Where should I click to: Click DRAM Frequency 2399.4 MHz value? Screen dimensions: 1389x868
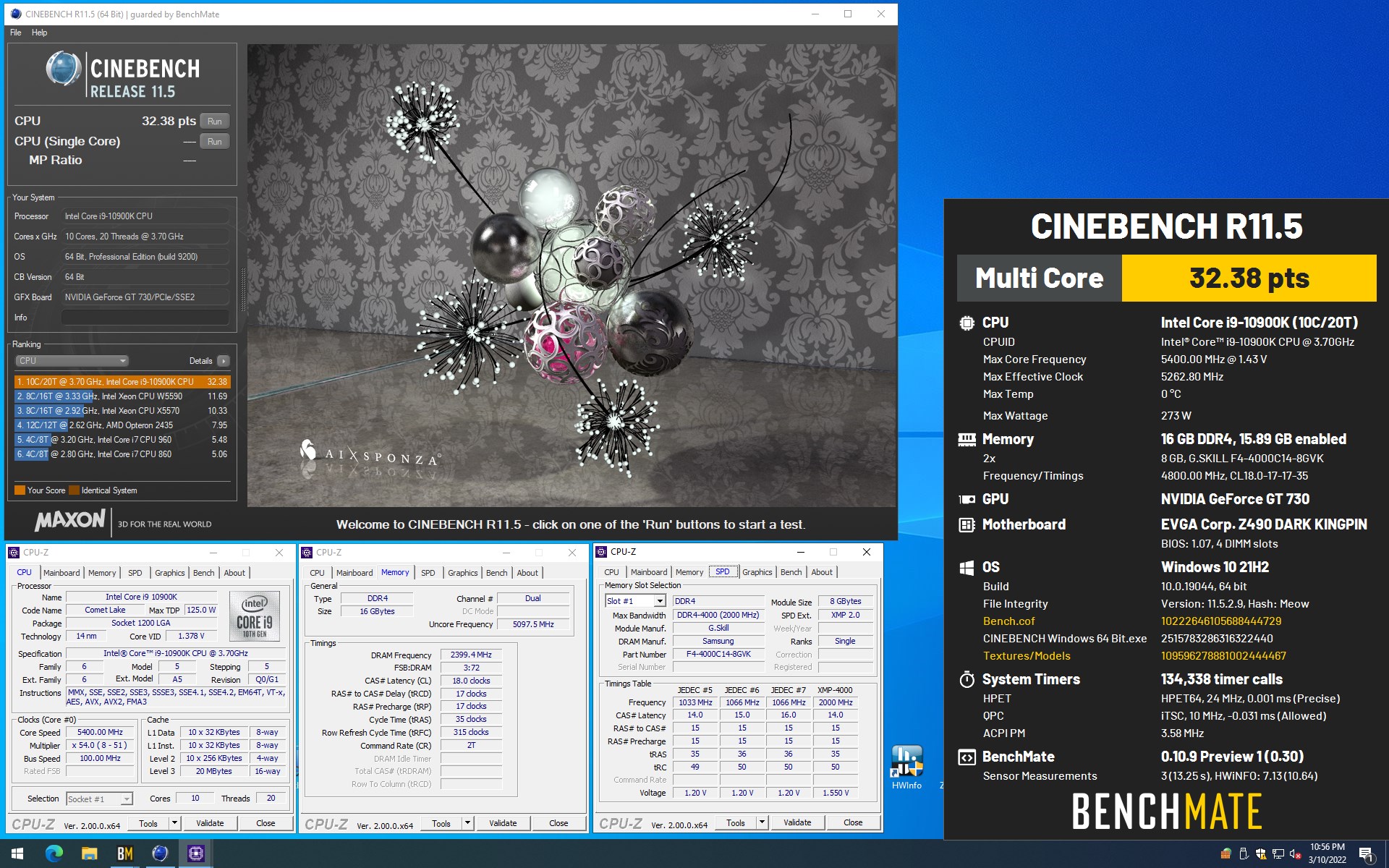click(x=471, y=655)
